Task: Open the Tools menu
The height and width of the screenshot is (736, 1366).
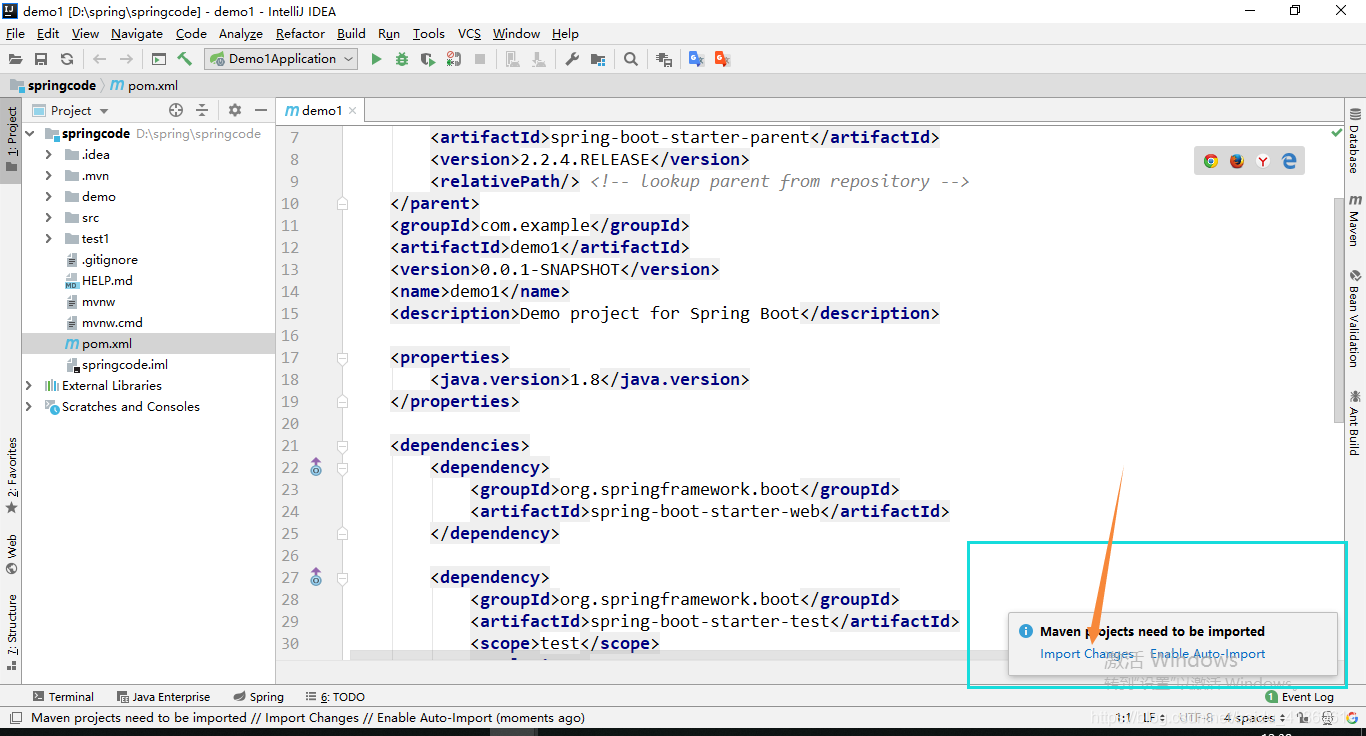Action: point(428,33)
